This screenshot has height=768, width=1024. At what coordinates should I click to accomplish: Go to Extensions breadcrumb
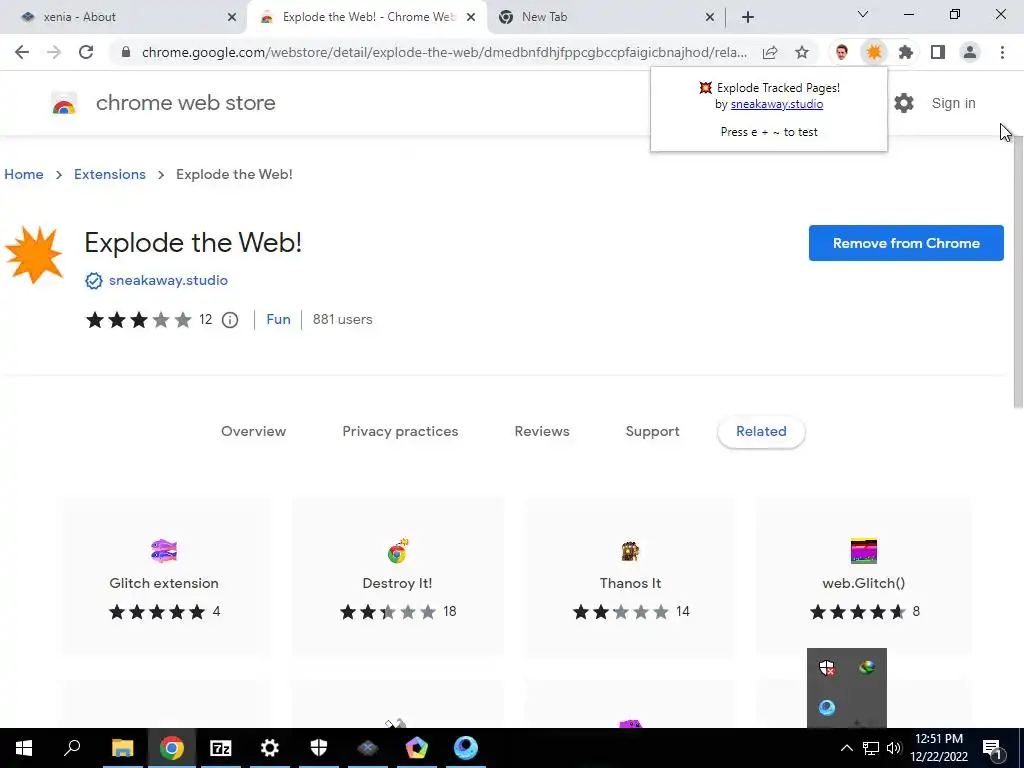click(x=110, y=174)
